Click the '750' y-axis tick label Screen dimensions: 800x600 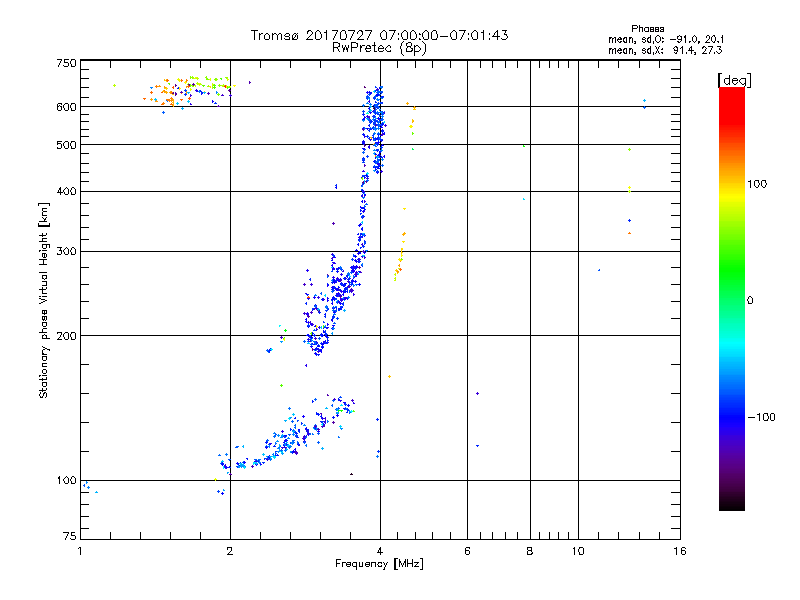[66, 63]
